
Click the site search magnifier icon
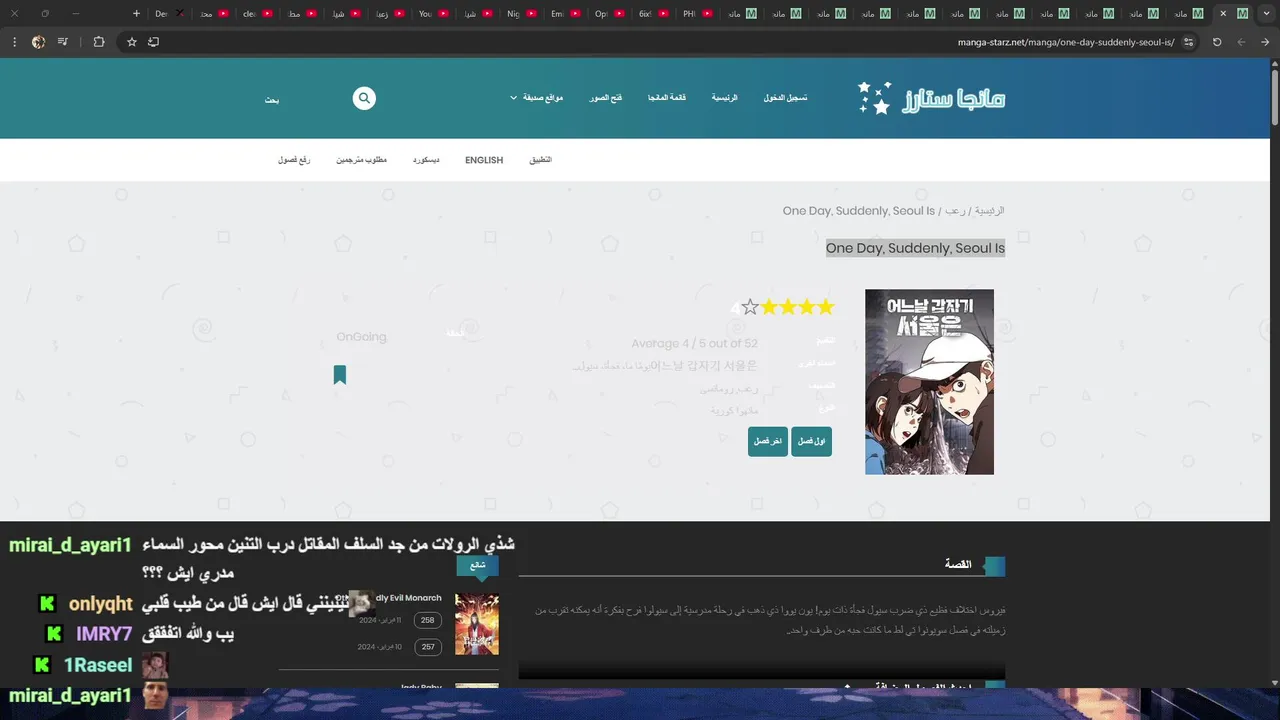tap(364, 98)
